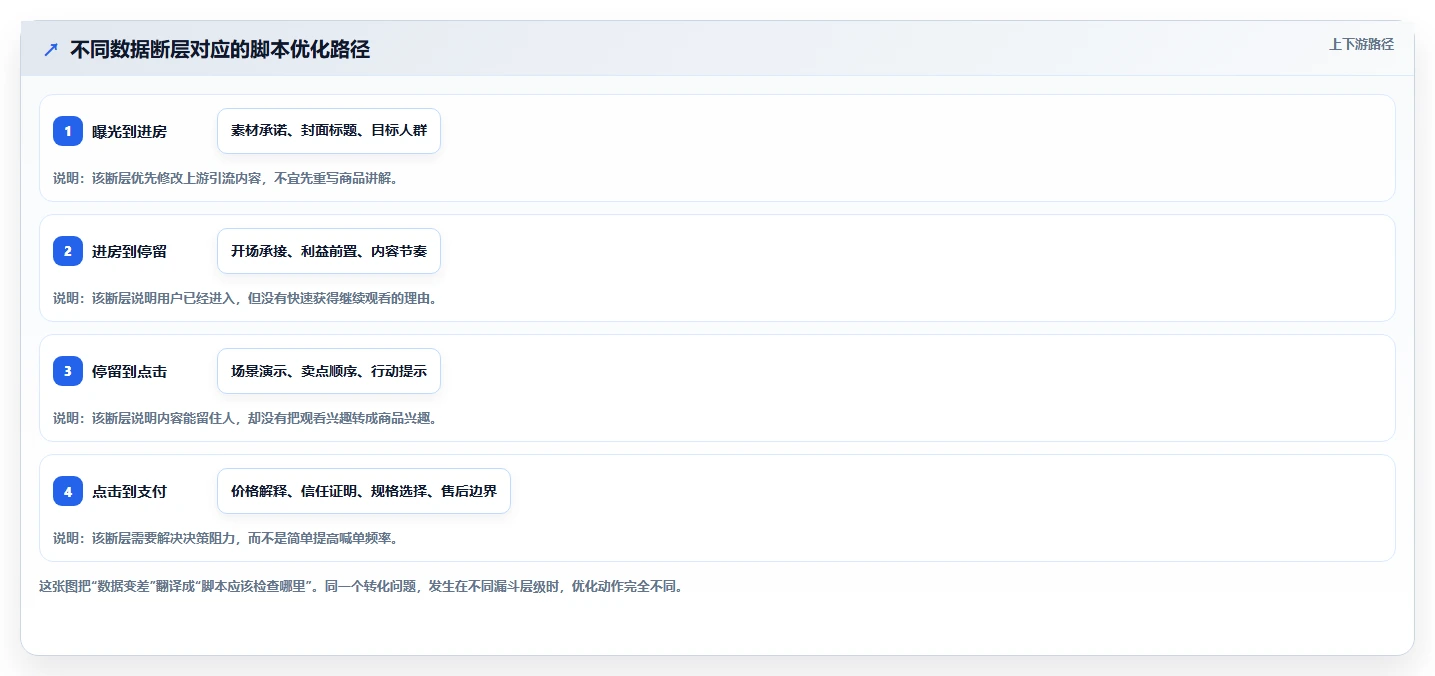Click the 曝光到进房 stage label

(129, 132)
